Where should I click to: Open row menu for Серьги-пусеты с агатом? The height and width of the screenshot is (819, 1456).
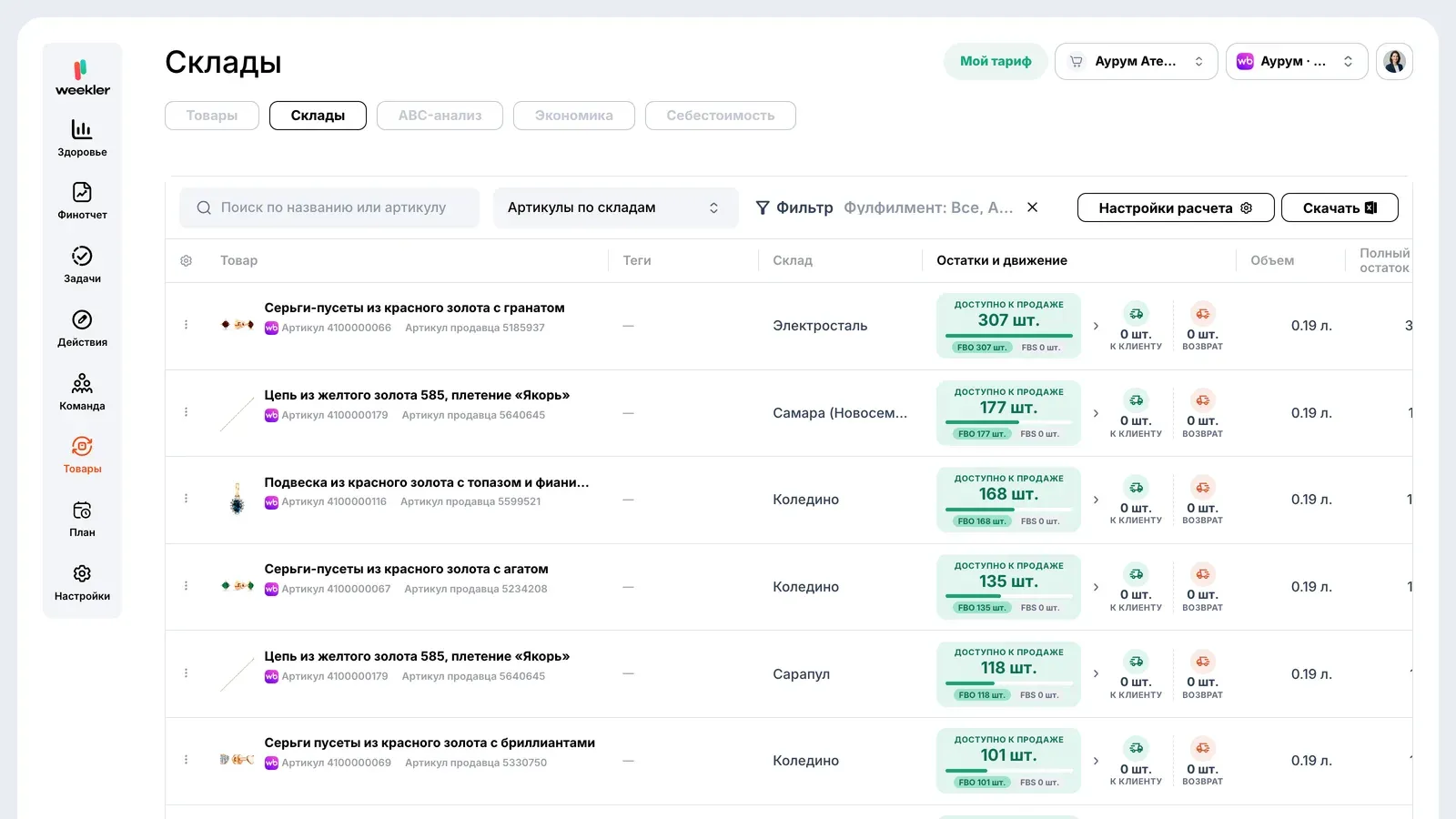pyautogui.click(x=186, y=586)
